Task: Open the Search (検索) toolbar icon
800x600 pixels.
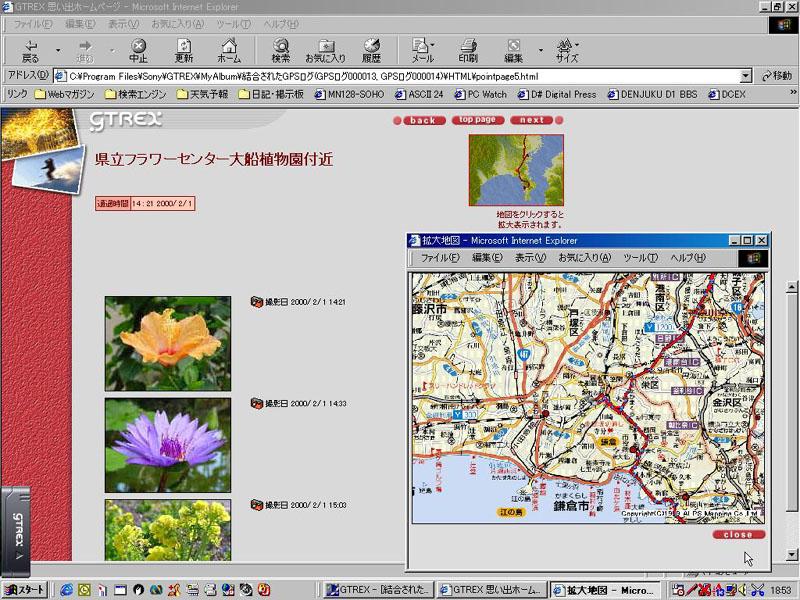Action: coord(281,50)
